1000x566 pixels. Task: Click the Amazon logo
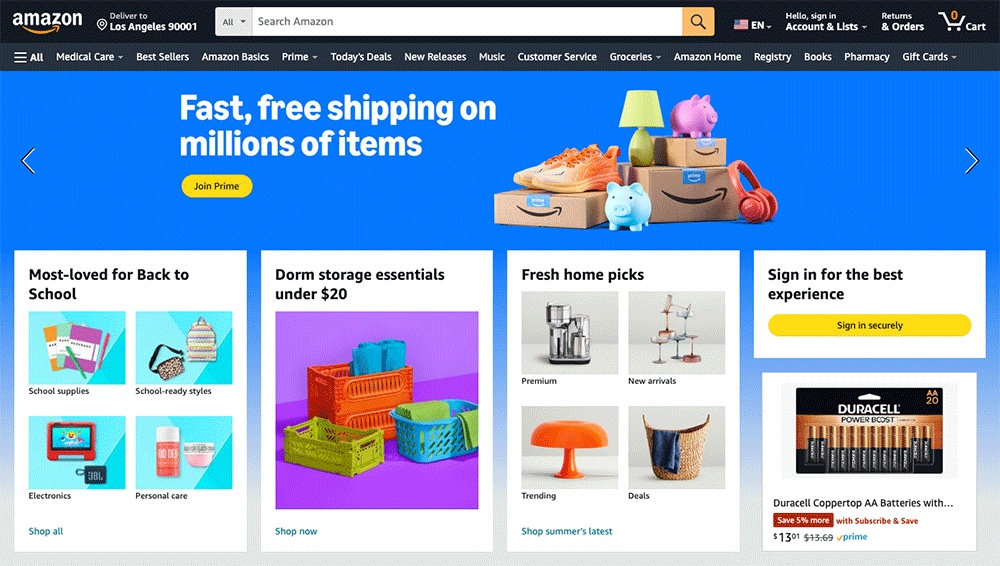48,21
